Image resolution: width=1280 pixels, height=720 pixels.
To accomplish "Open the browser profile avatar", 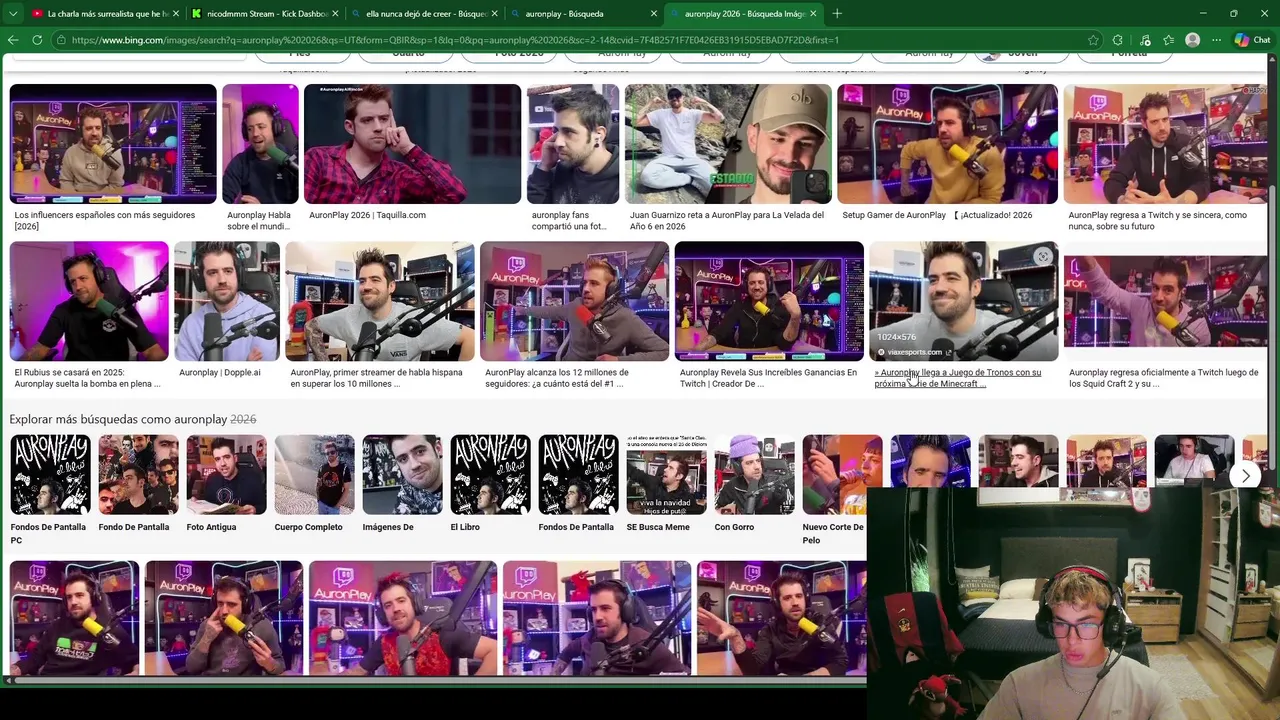I will click(x=1192, y=40).
